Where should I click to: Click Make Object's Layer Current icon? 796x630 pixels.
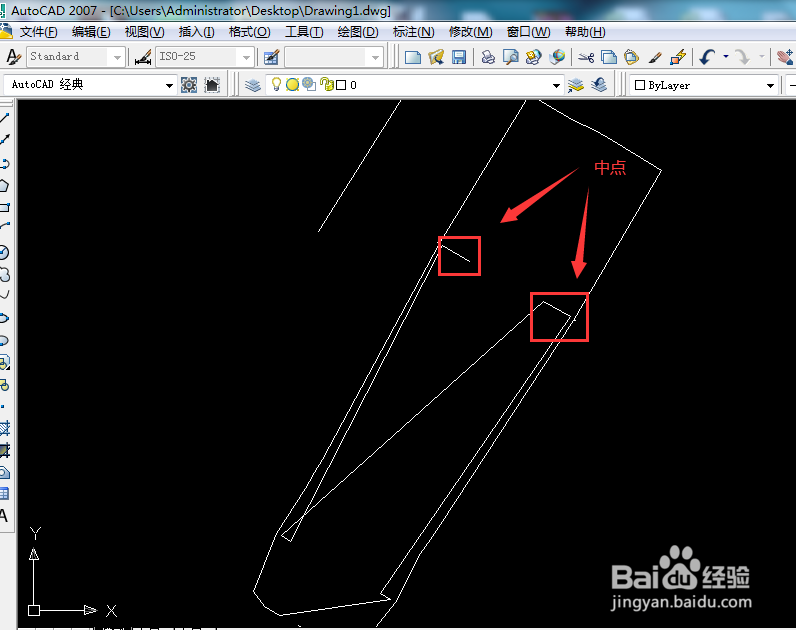(576, 85)
